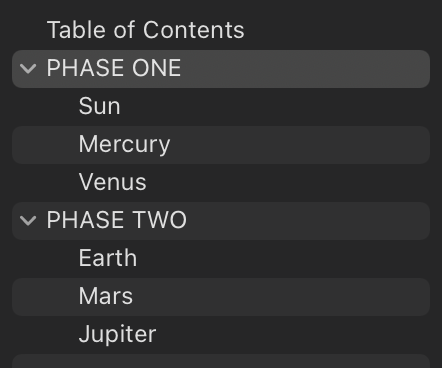Choose Sun, first item under PHASE ONE

221,107
